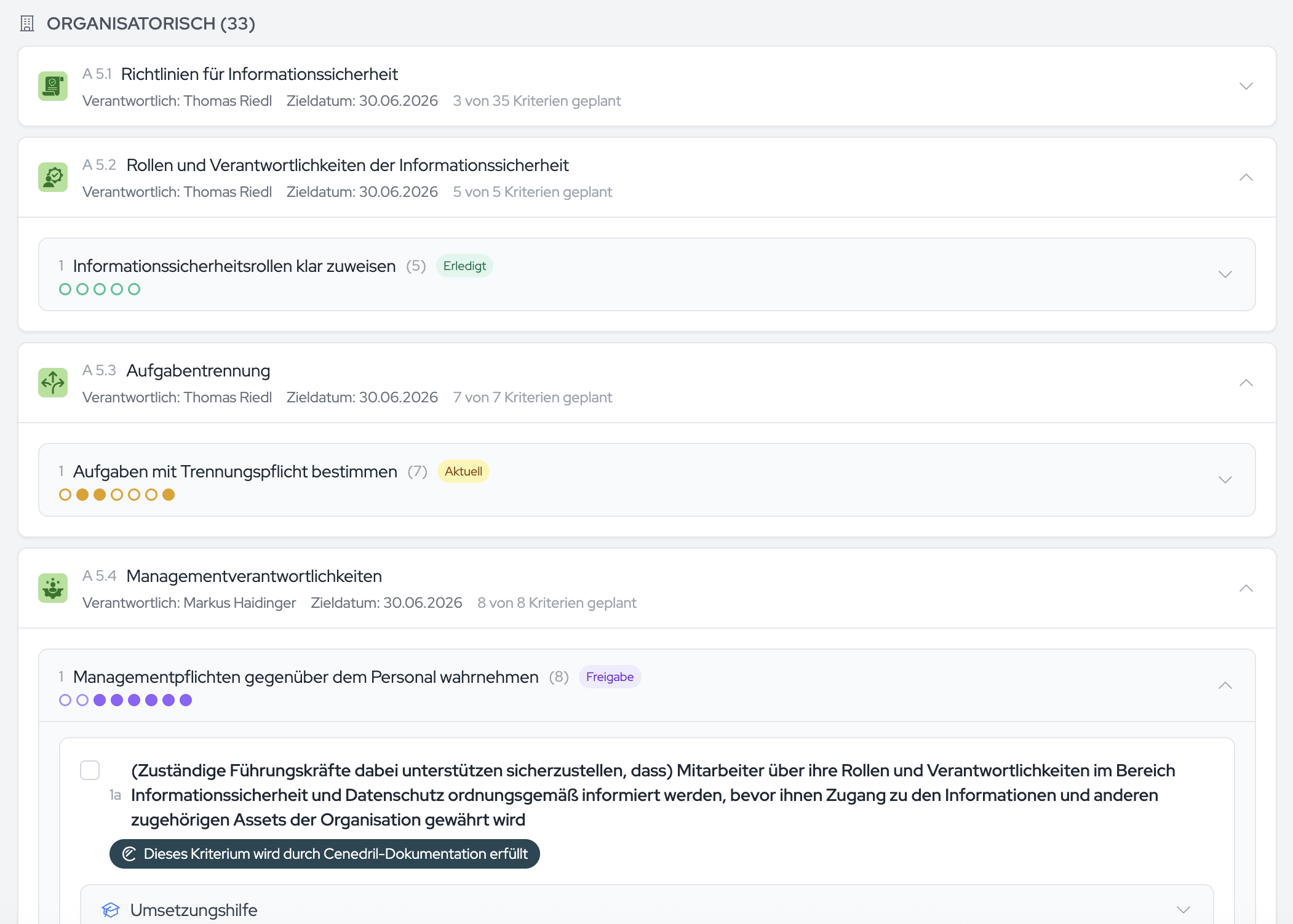Viewport: 1293px width, 924px height.
Task: Click the last filled purple circle under Managementpflichten
Action: click(x=186, y=700)
